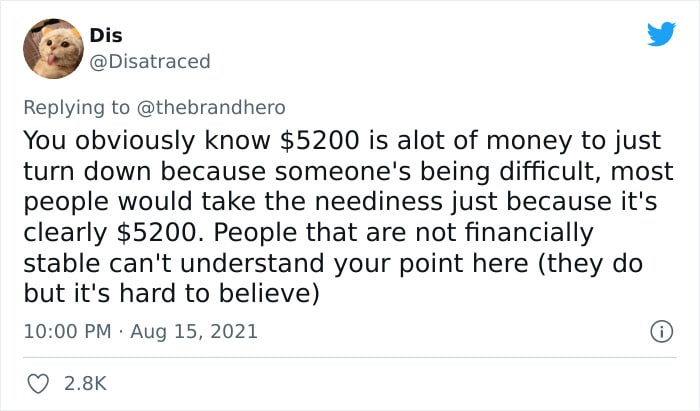Open the 10:00 PM timestamp

tap(67, 332)
